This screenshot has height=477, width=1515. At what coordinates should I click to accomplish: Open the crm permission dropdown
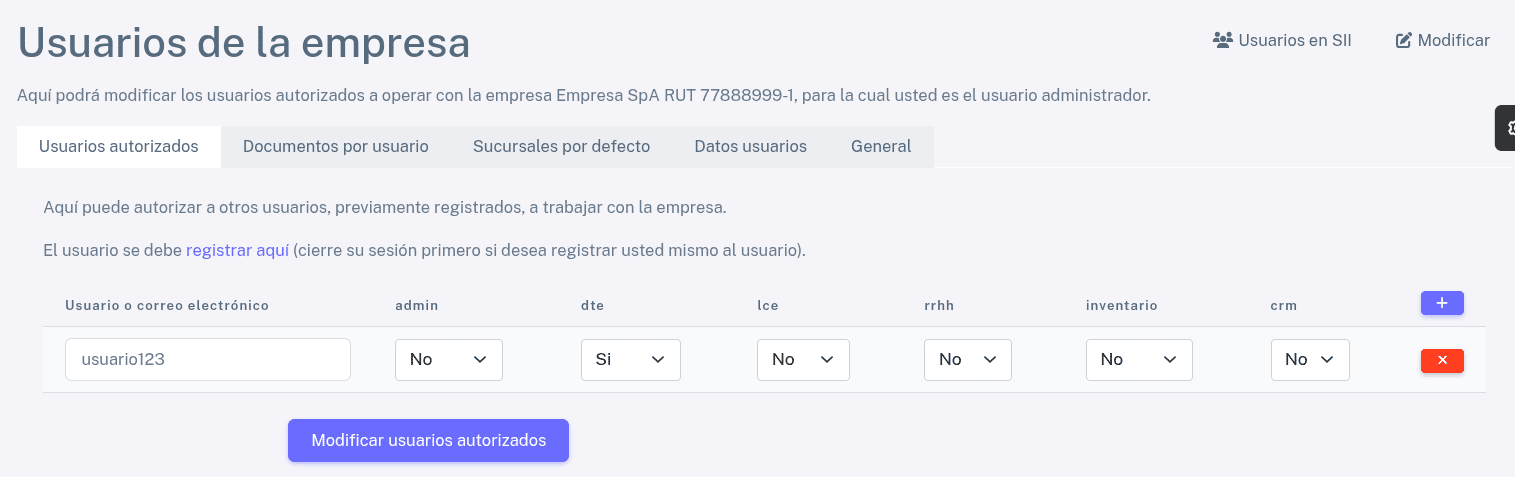pos(1309,360)
